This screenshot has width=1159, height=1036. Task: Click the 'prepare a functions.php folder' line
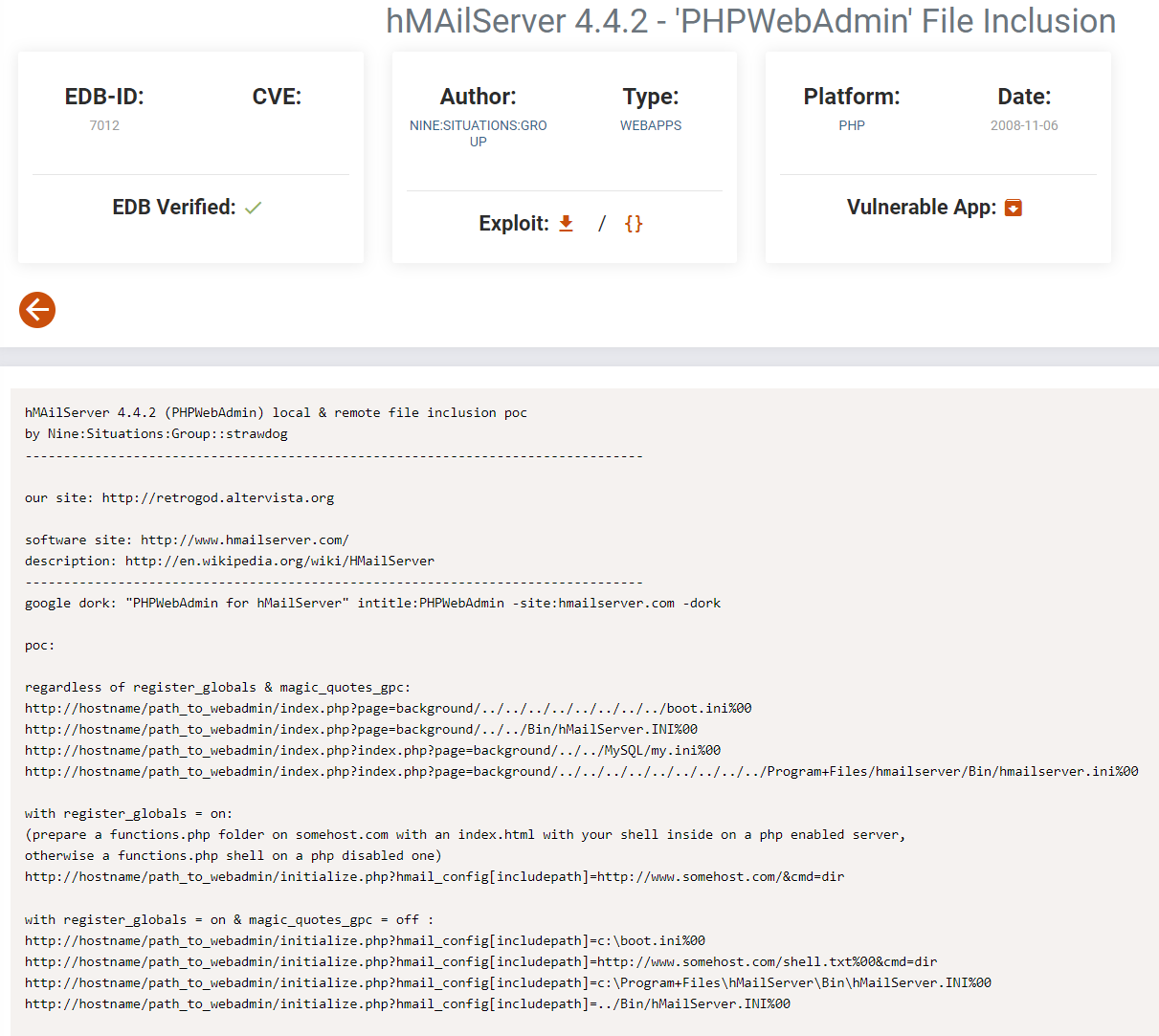(465, 834)
